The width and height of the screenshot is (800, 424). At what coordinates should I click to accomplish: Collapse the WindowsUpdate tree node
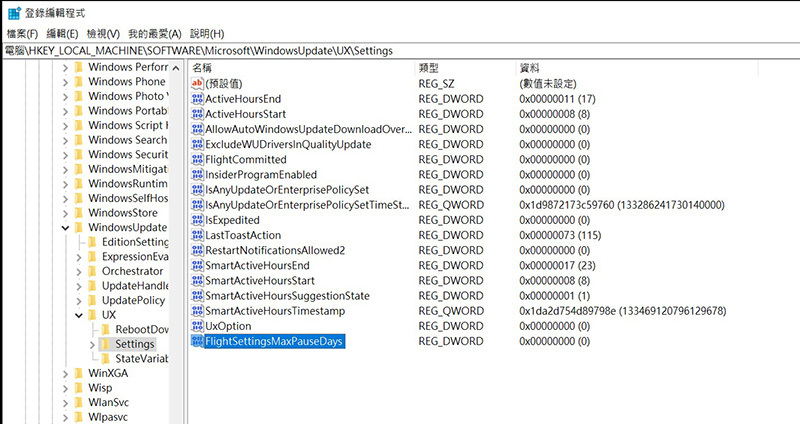[65, 228]
